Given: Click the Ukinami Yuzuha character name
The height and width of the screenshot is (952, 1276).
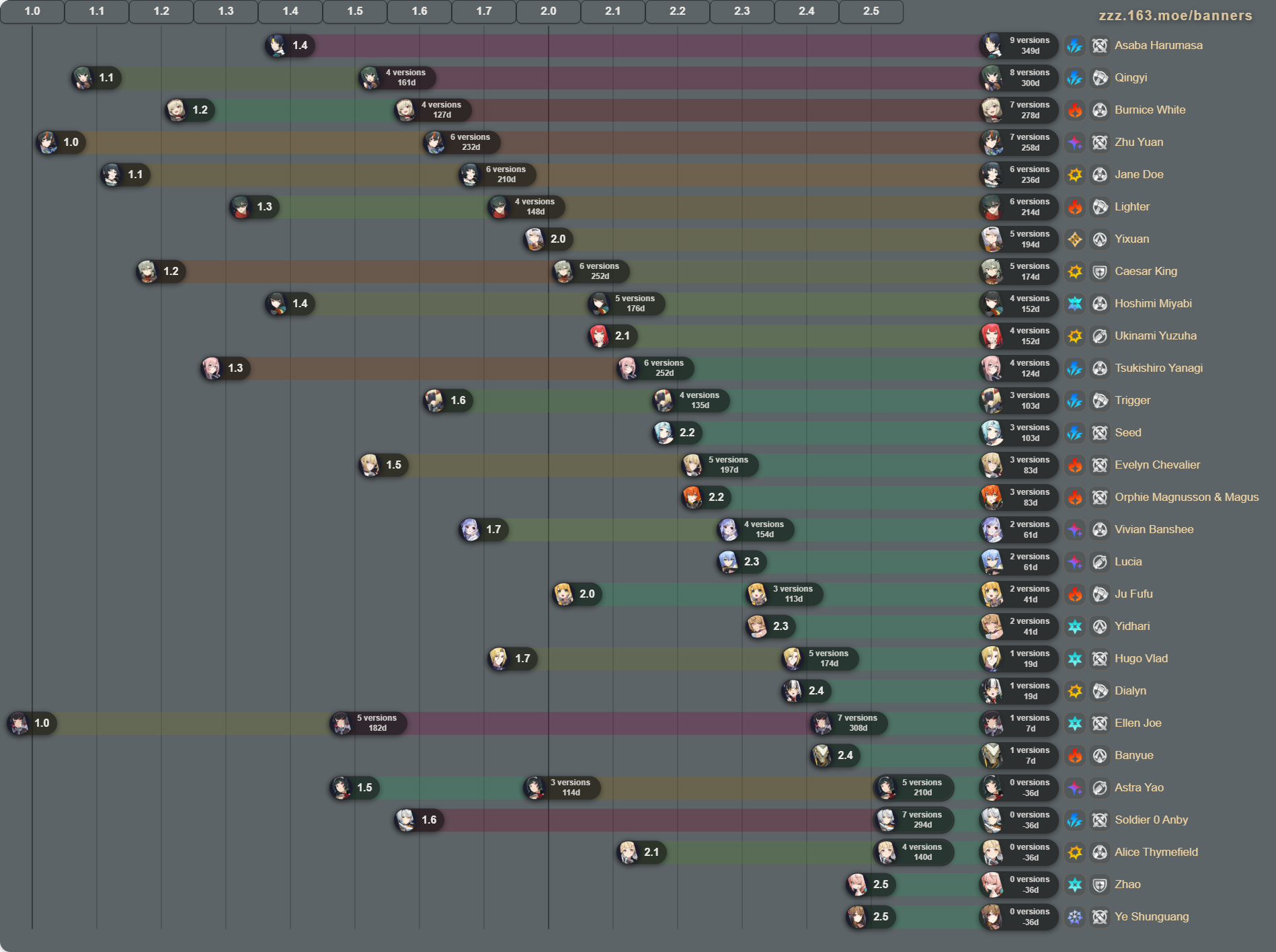Looking at the screenshot, I should coord(1156,336).
